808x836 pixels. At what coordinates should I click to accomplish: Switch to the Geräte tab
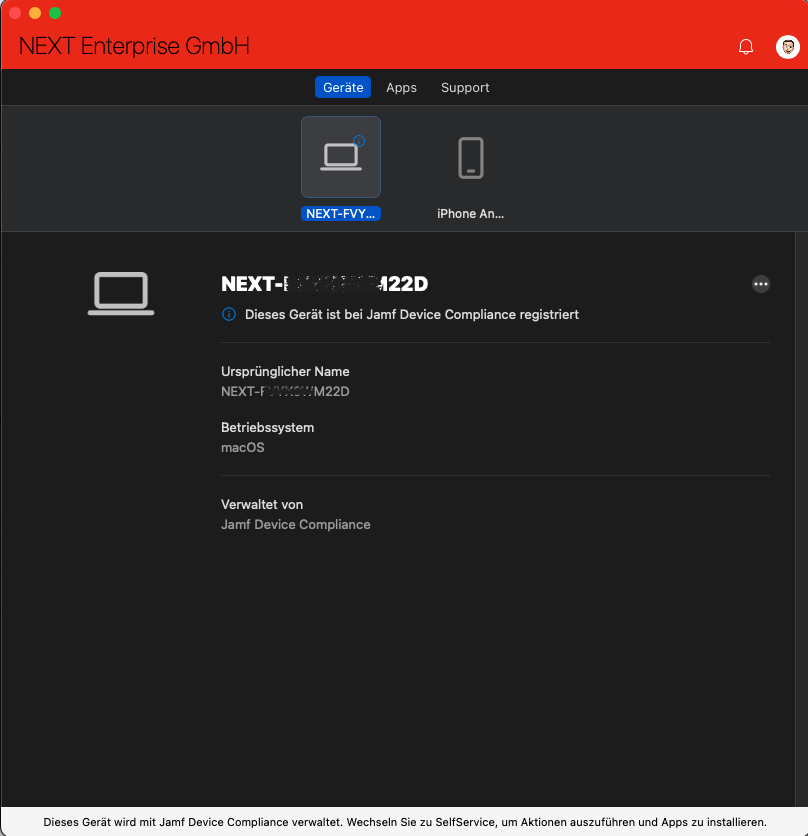click(343, 87)
